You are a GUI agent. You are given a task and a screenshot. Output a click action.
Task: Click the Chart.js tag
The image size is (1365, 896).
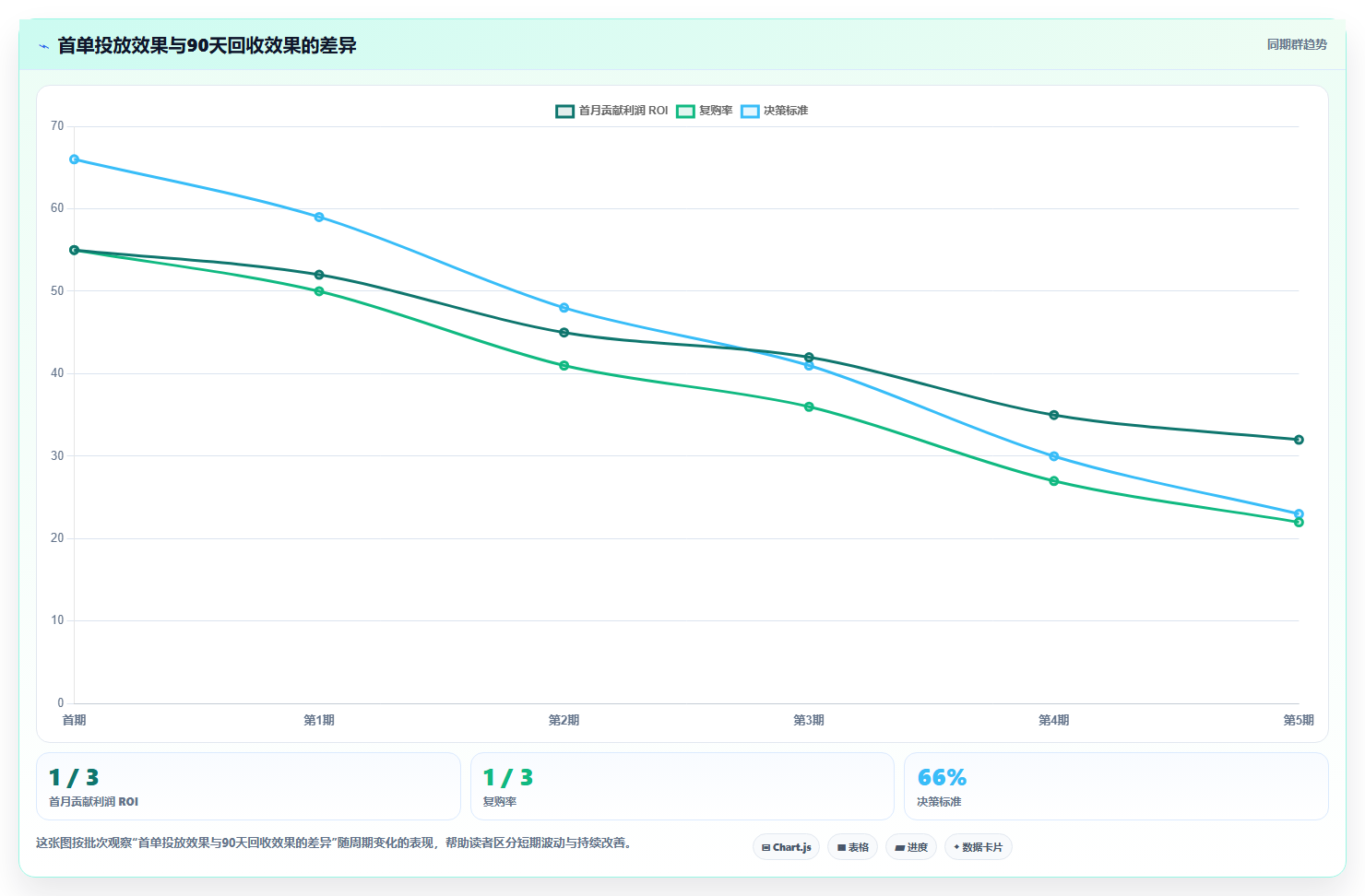tap(786, 847)
